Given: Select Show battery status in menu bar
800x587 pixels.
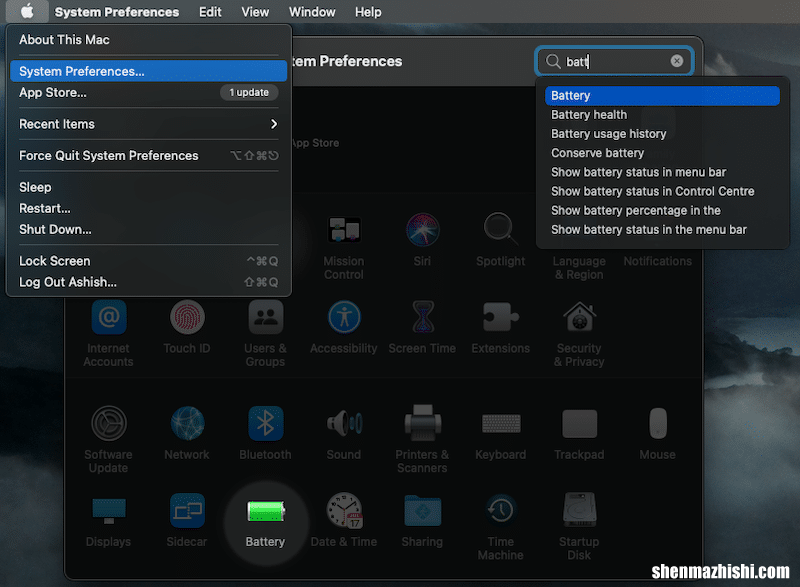Looking at the screenshot, I should click(662, 172).
